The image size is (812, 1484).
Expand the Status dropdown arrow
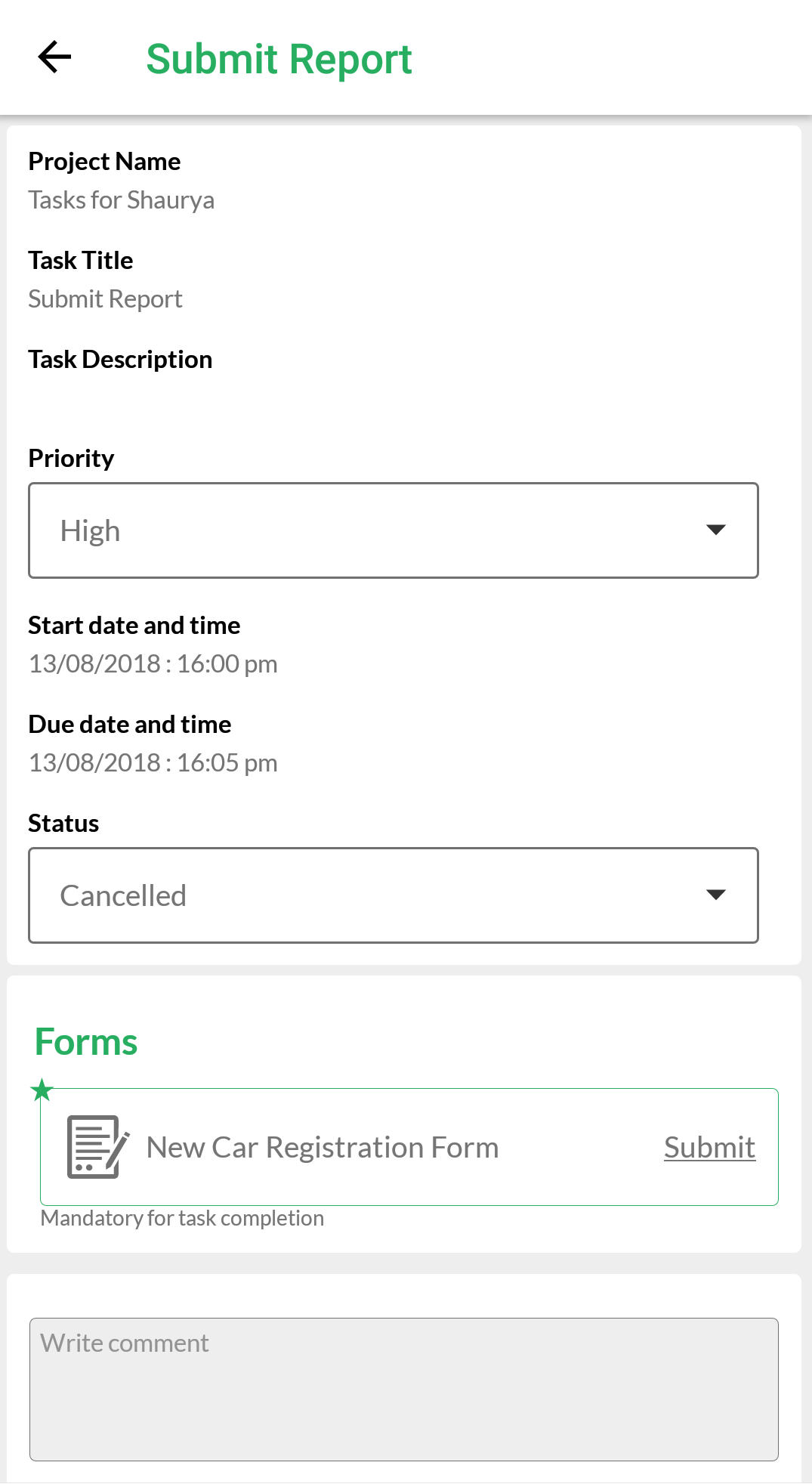click(x=715, y=895)
